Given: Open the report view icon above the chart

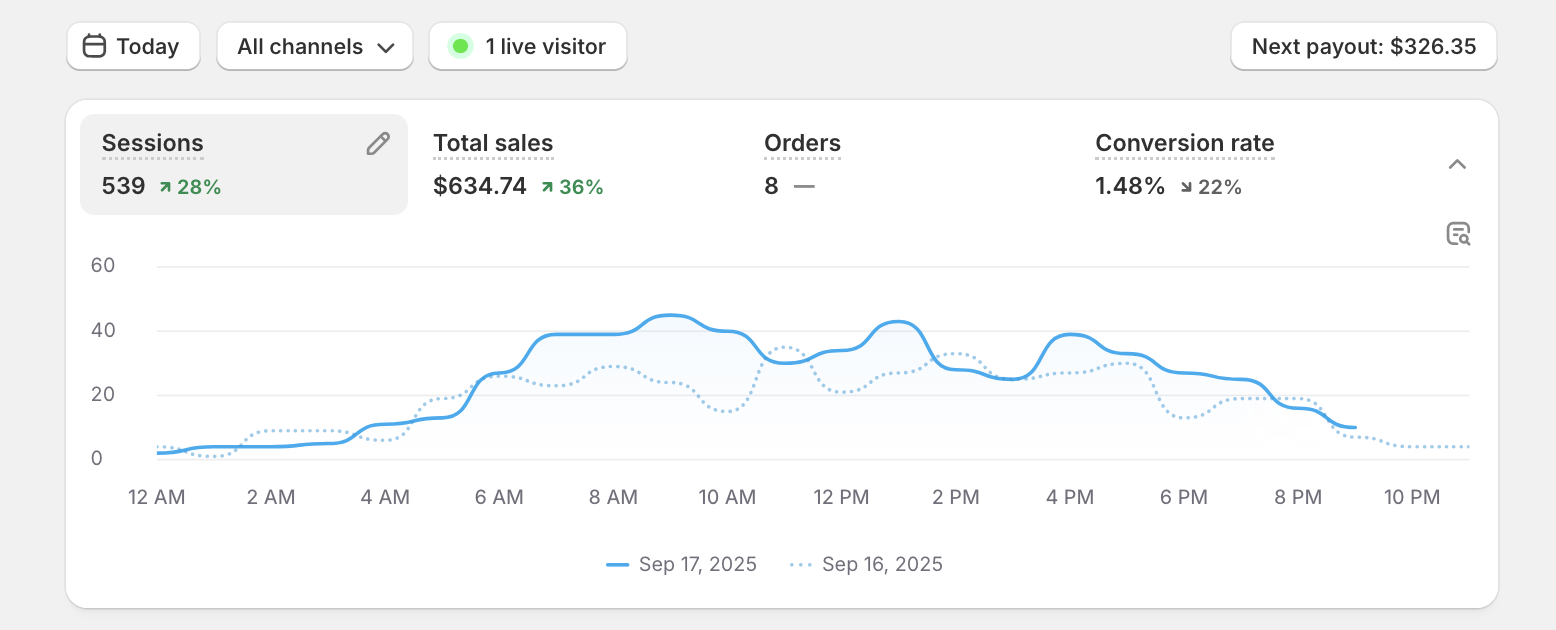Looking at the screenshot, I should [1458, 234].
